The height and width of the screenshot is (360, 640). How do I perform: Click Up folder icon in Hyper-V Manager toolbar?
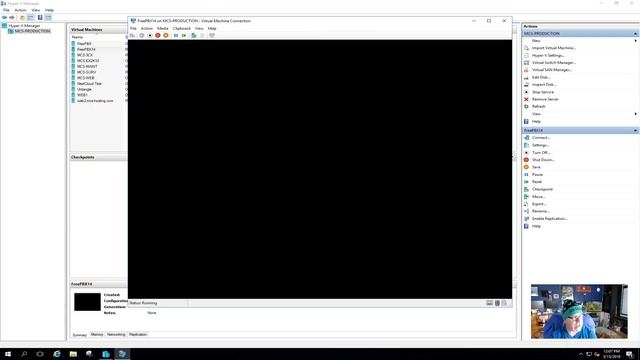click(x=22, y=18)
